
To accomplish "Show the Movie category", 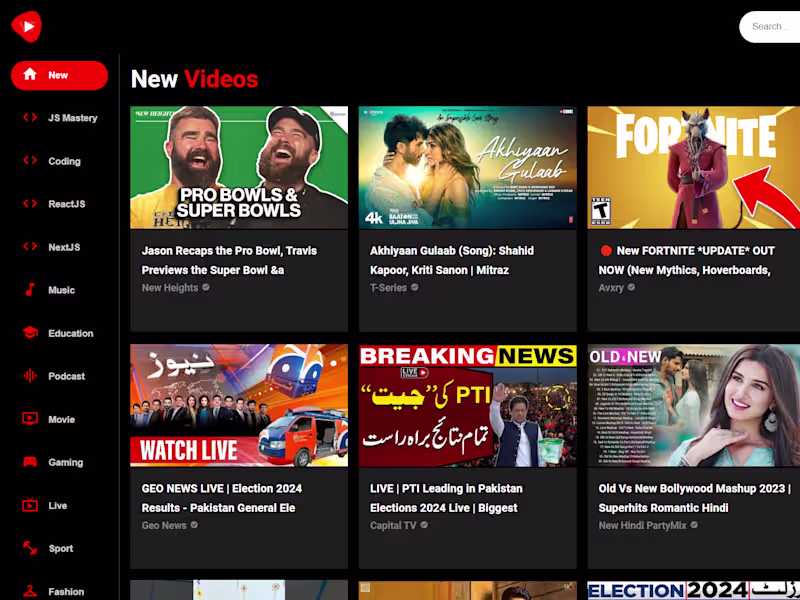I will (x=61, y=419).
